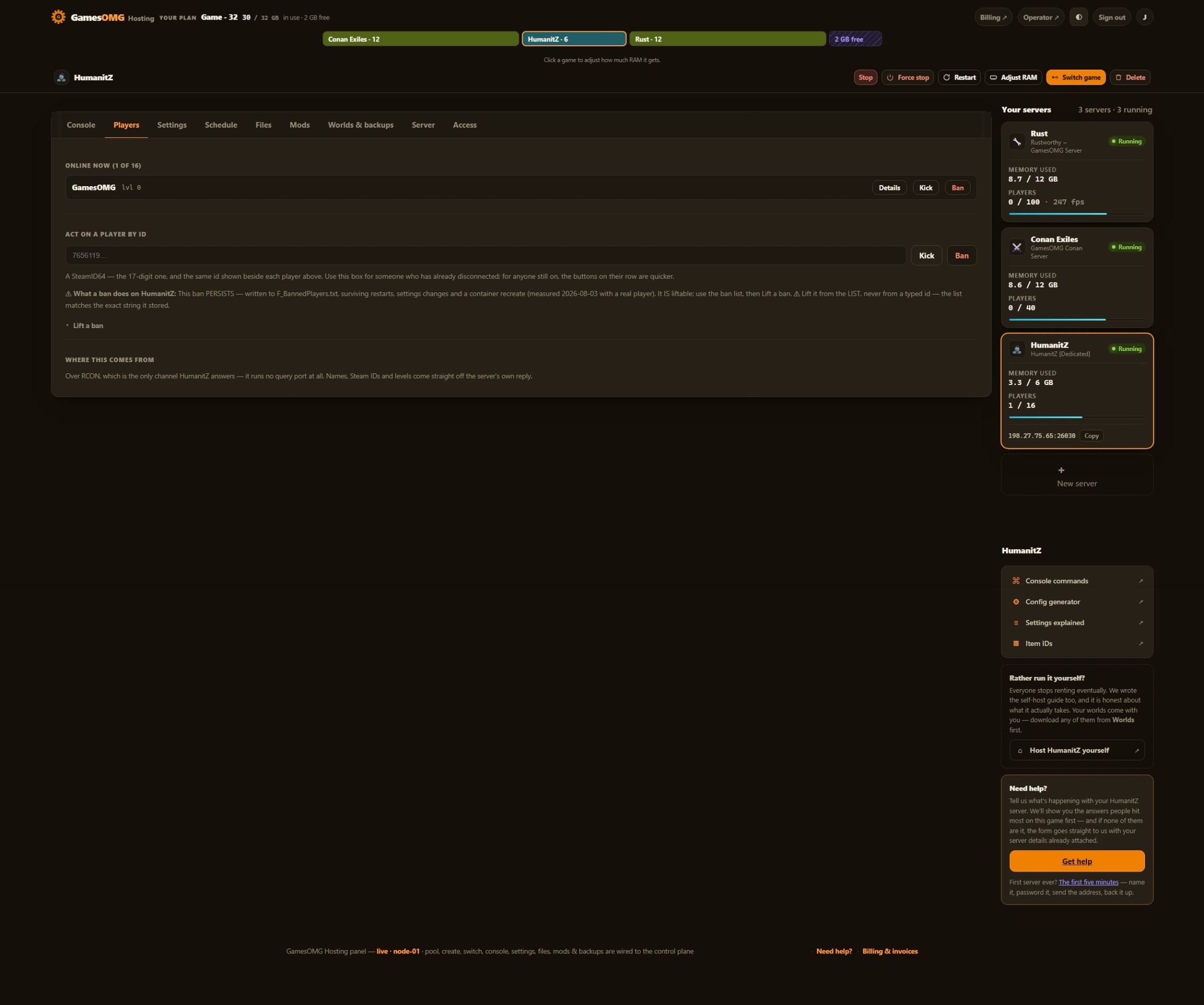This screenshot has width=1204, height=1005.
Task: Open the Files tab
Action: tap(263, 125)
